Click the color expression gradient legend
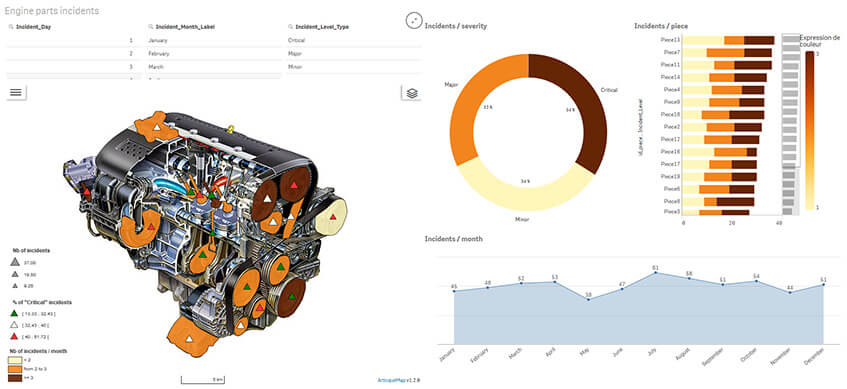Image resolution: width=847 pixels, height=389 pixels. point(809,130)
